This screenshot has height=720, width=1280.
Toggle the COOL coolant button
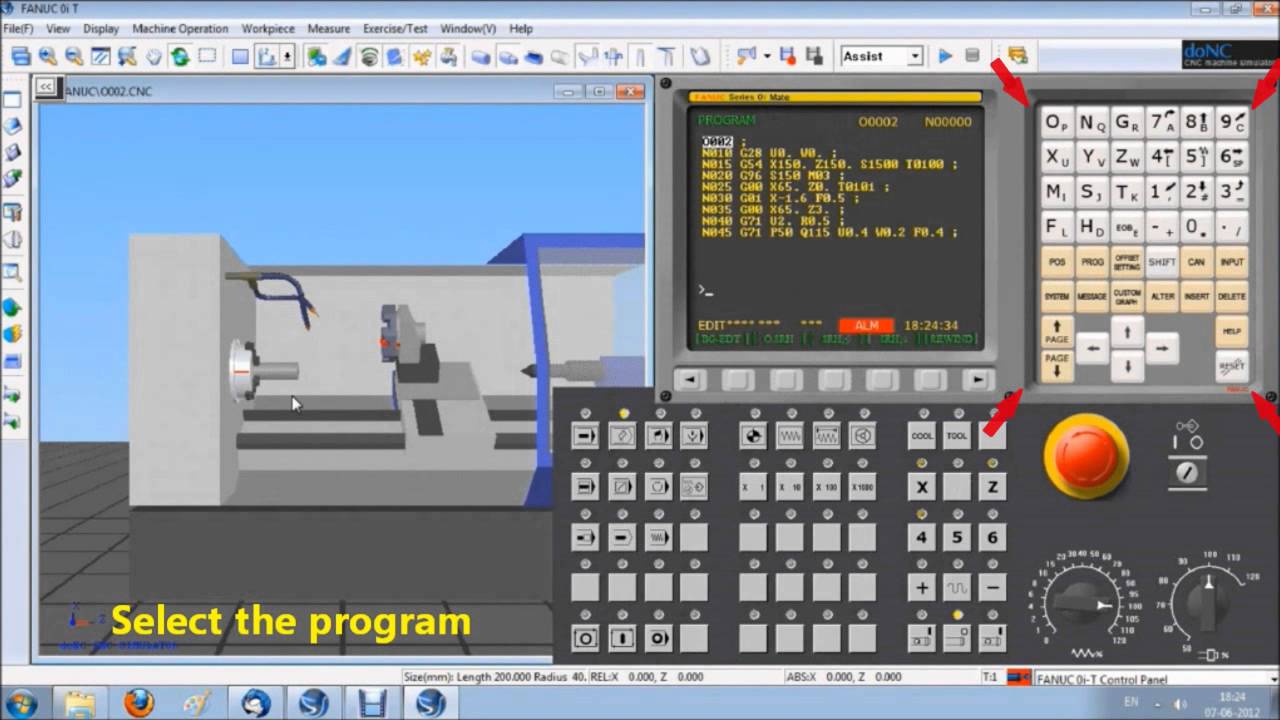922,436
